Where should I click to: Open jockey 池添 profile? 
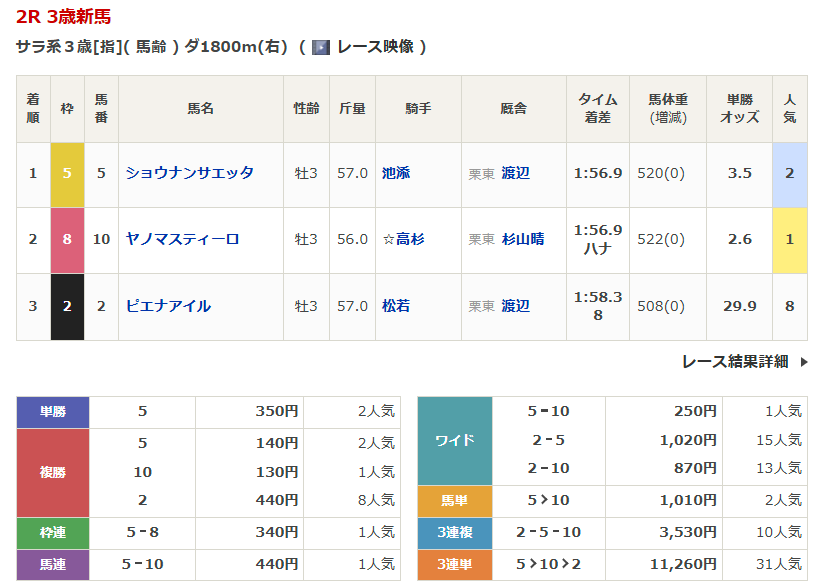(396, 173)
